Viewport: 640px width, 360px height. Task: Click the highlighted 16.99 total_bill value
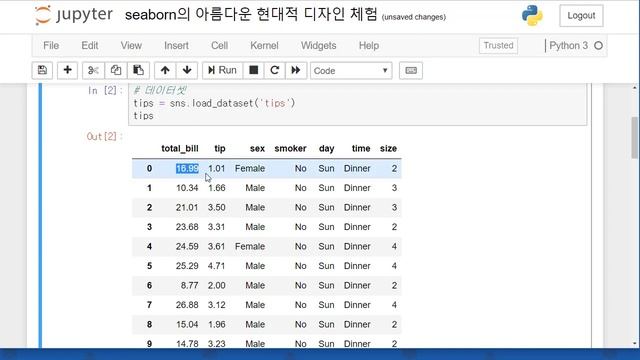[187, 168]
